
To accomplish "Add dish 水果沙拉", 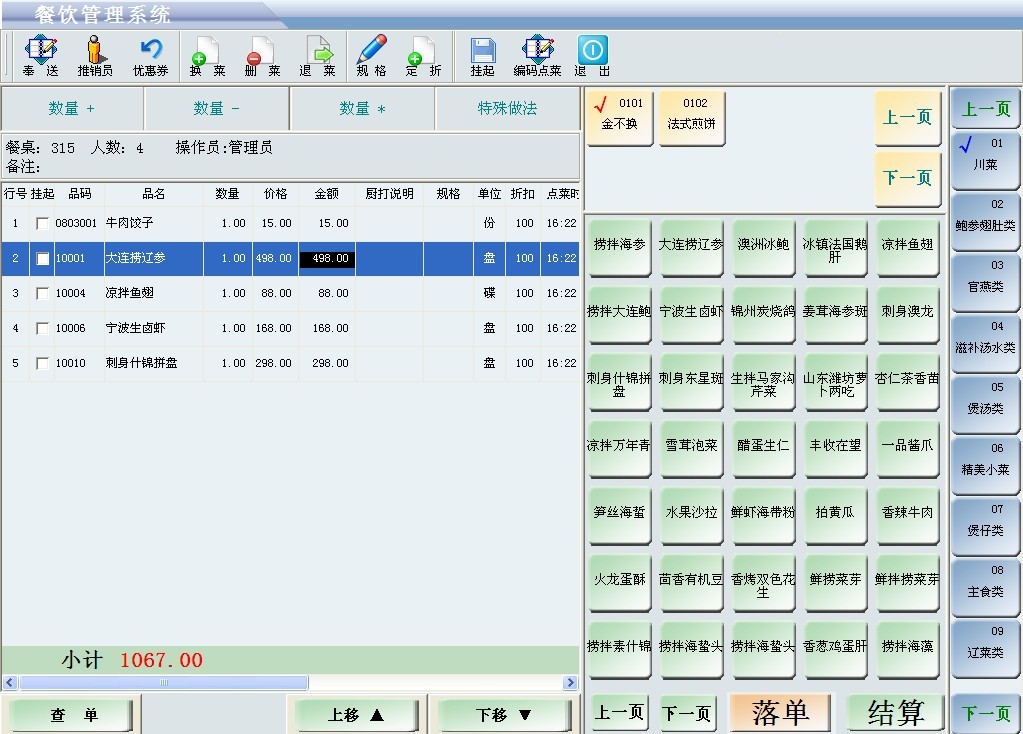I will point(691,516).
